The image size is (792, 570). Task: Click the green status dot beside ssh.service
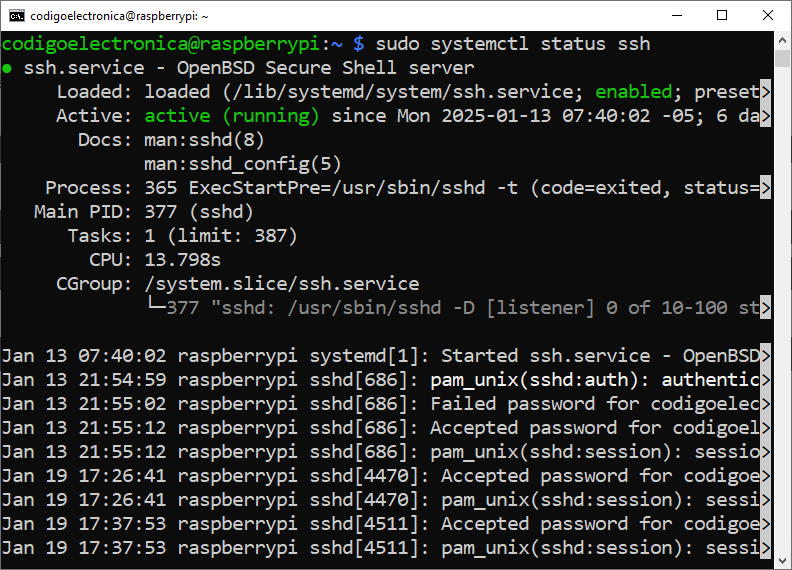(7, 68)
